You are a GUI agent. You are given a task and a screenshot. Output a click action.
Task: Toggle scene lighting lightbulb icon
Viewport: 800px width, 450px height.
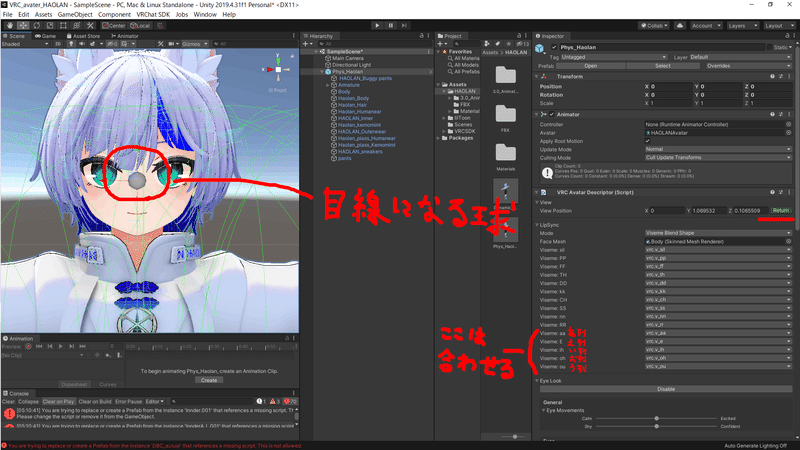71,44
